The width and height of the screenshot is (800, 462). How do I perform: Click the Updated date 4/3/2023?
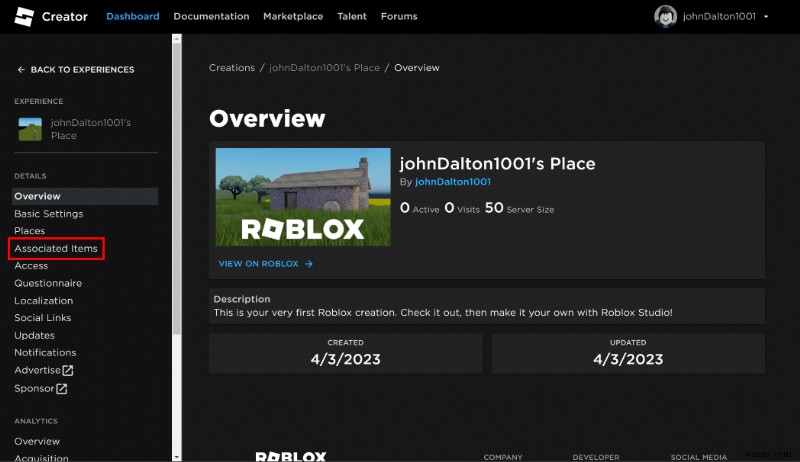tap(628, 360)
